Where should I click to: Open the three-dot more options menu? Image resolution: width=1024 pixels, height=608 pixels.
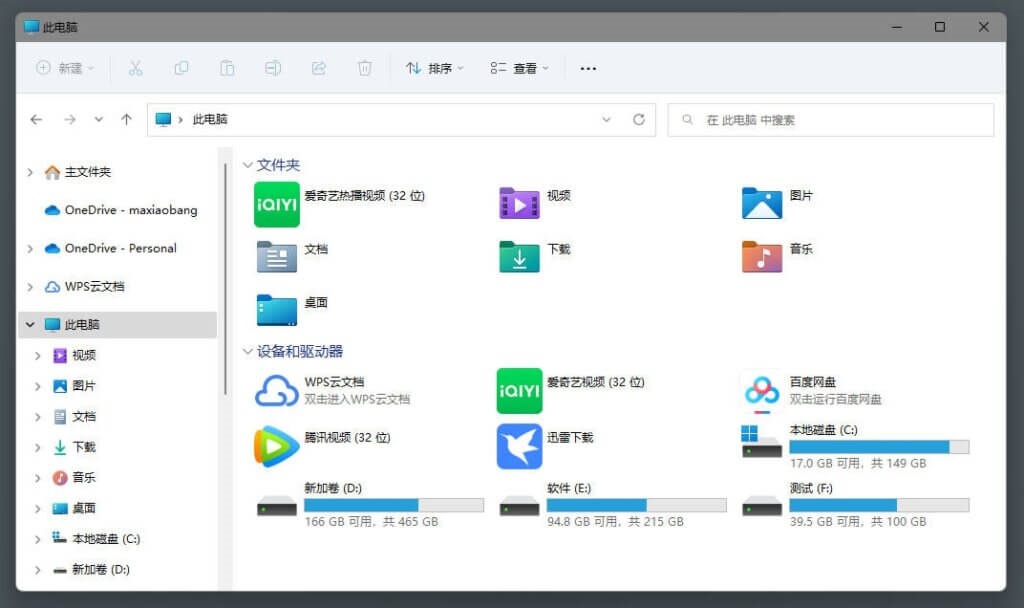(x=588, y=68)
